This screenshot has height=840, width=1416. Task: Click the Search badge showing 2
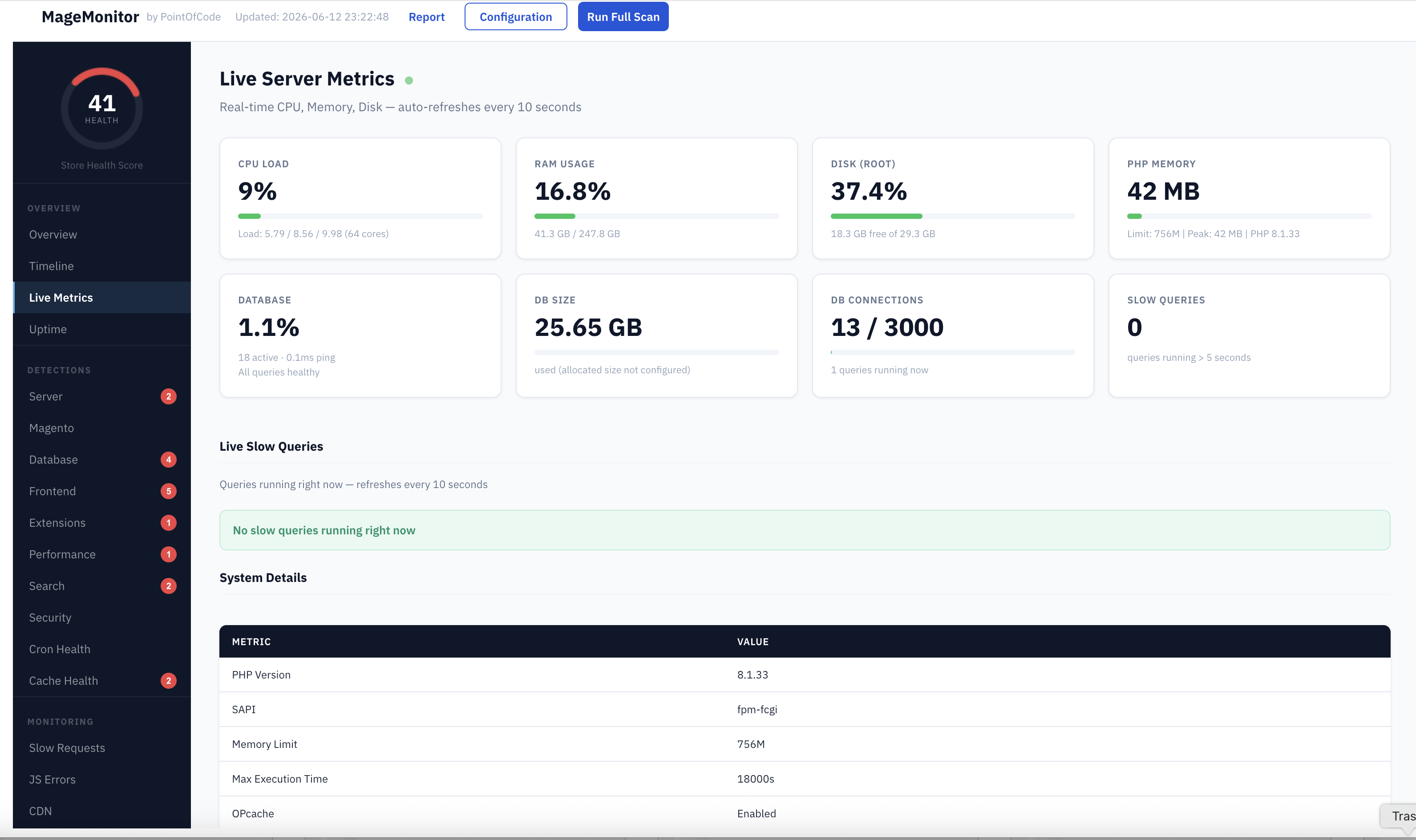pyautogui.click(x=169, y=586)
